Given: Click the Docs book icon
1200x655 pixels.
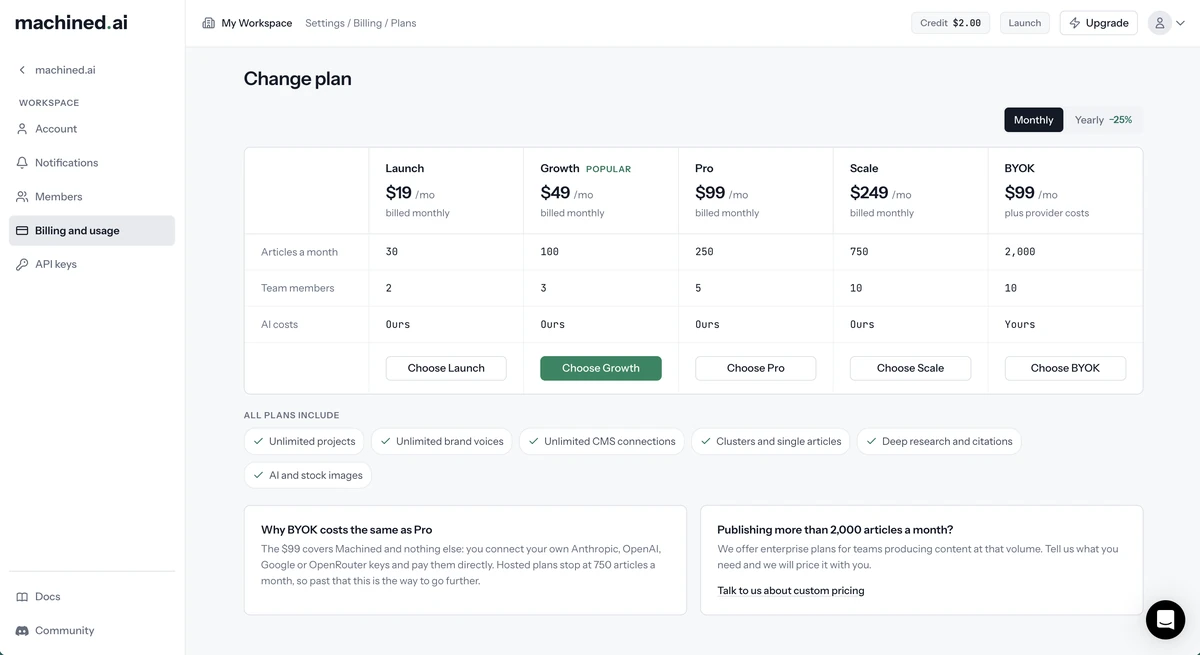Looking at the screenshot, I should coord(22,597).
